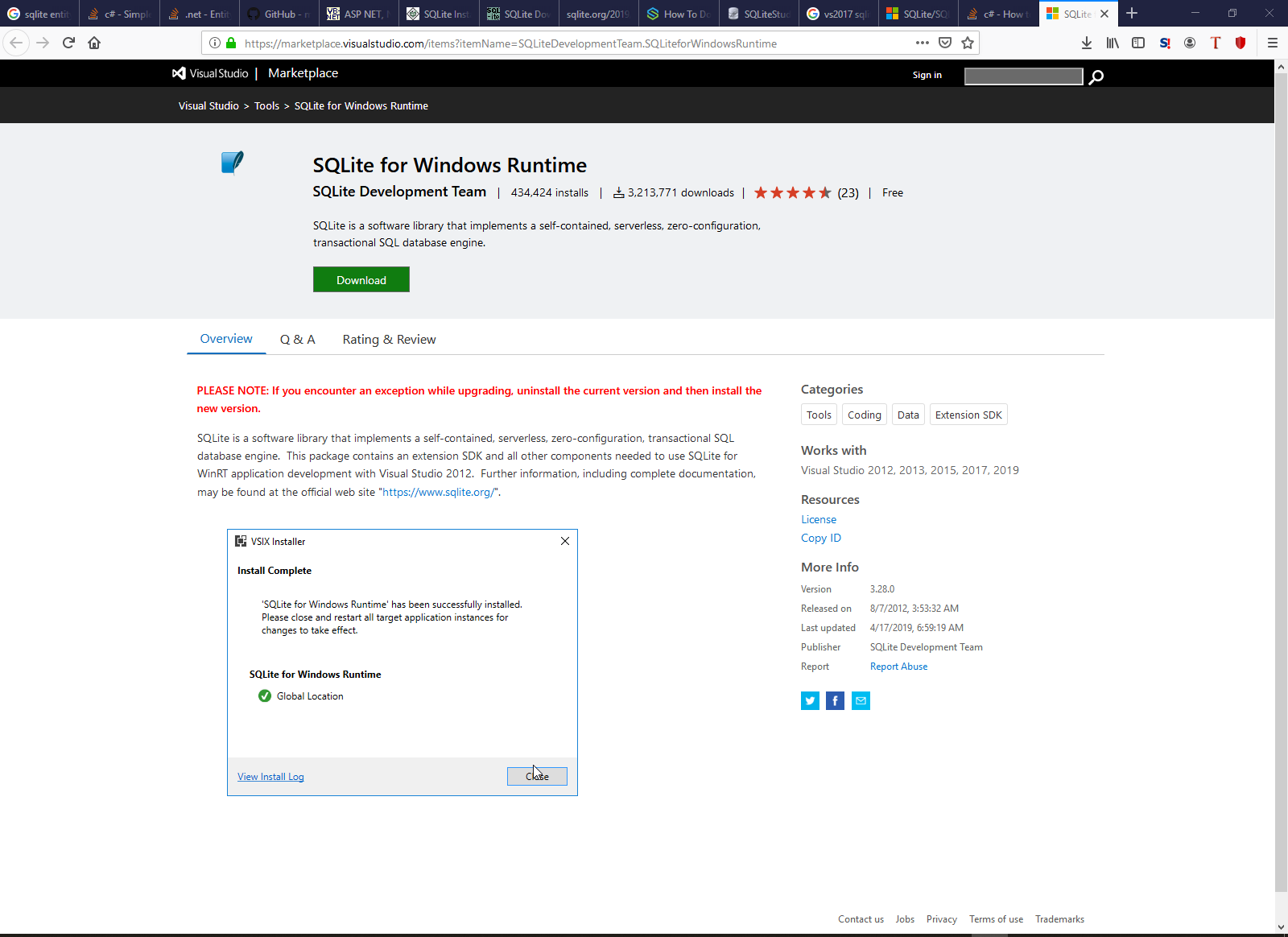
Task: Click the star rating with 23 reviews
Action: click(806, 193)
